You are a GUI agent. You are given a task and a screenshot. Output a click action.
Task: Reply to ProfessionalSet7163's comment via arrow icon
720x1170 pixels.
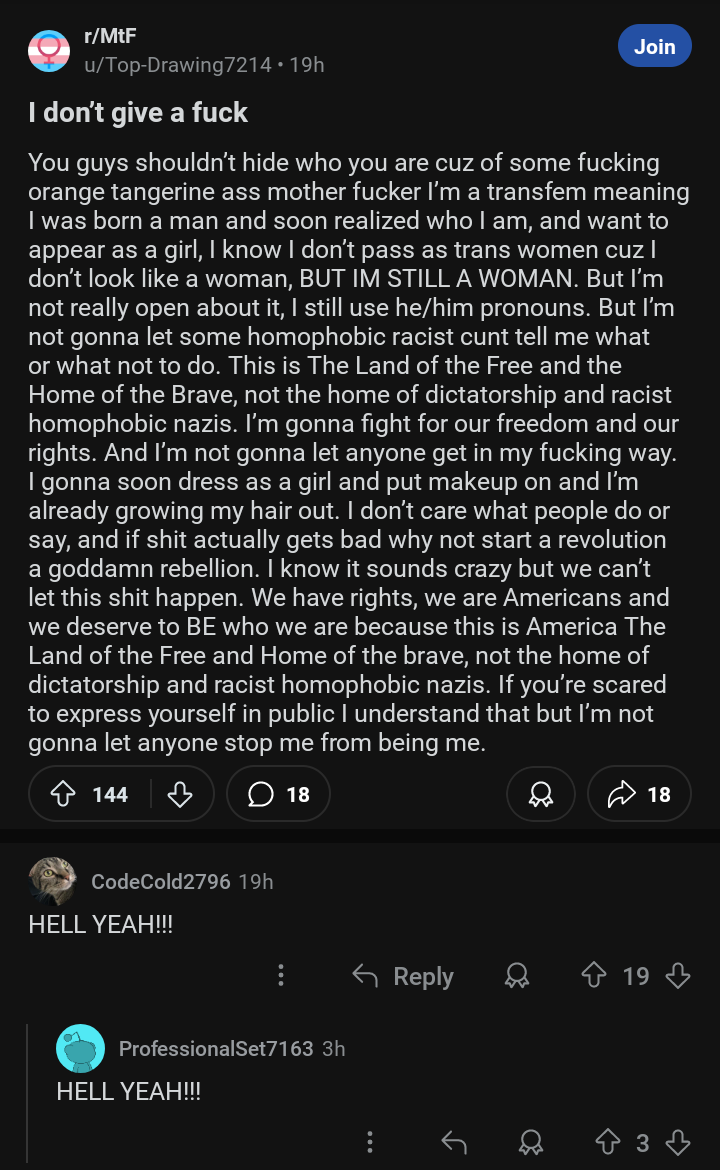[454, 1142]
